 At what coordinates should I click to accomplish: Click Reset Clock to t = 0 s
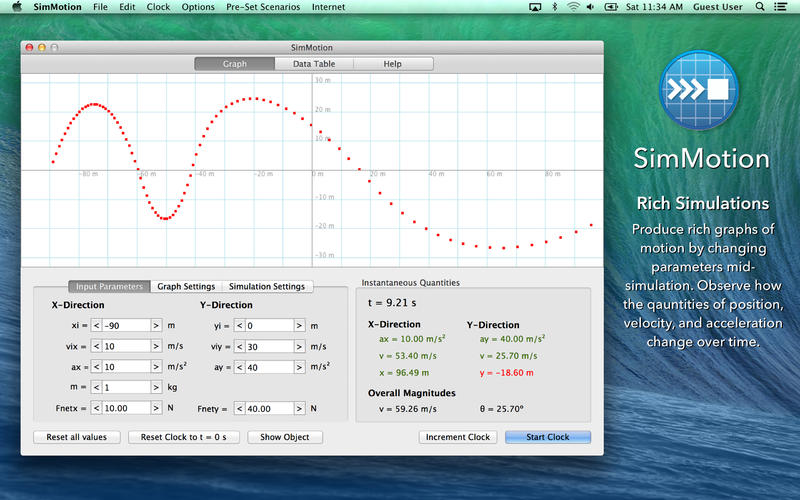click(x=184, y=437)
